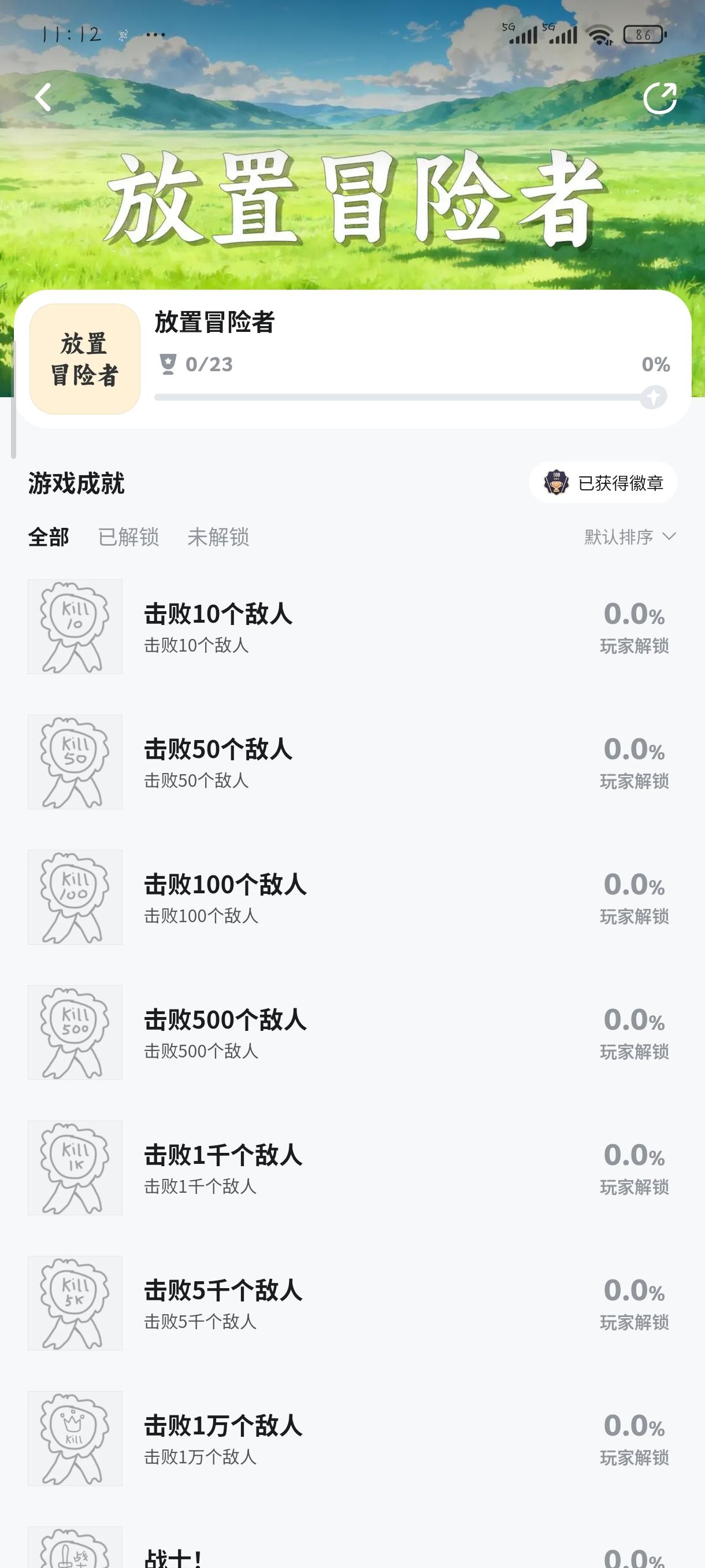Switch to the 已解锁 tab
Image resolution: width=705 pixels, height=1568 pixels.
pos(128,537)
